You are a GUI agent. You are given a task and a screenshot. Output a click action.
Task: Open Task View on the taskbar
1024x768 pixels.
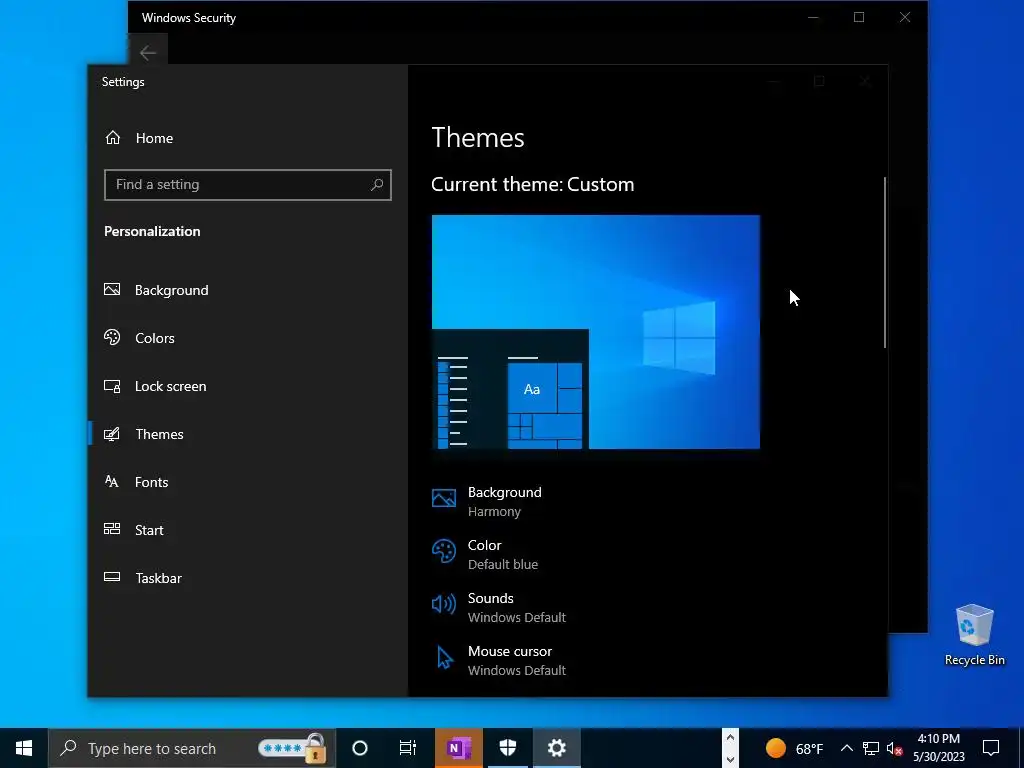(408, 748)
